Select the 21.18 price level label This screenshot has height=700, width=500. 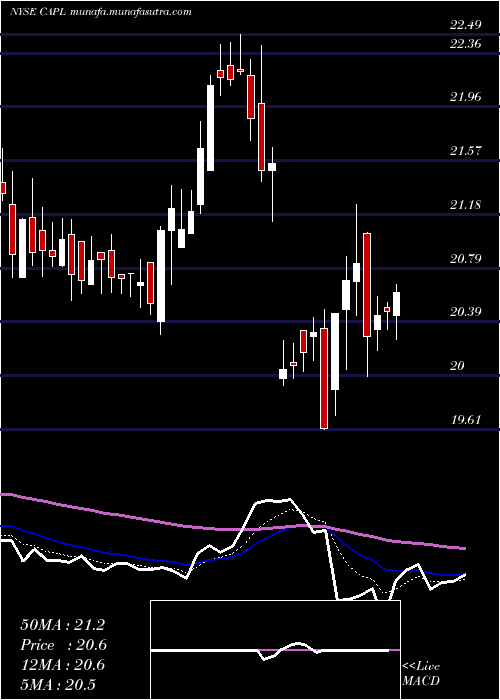[466, 205]
